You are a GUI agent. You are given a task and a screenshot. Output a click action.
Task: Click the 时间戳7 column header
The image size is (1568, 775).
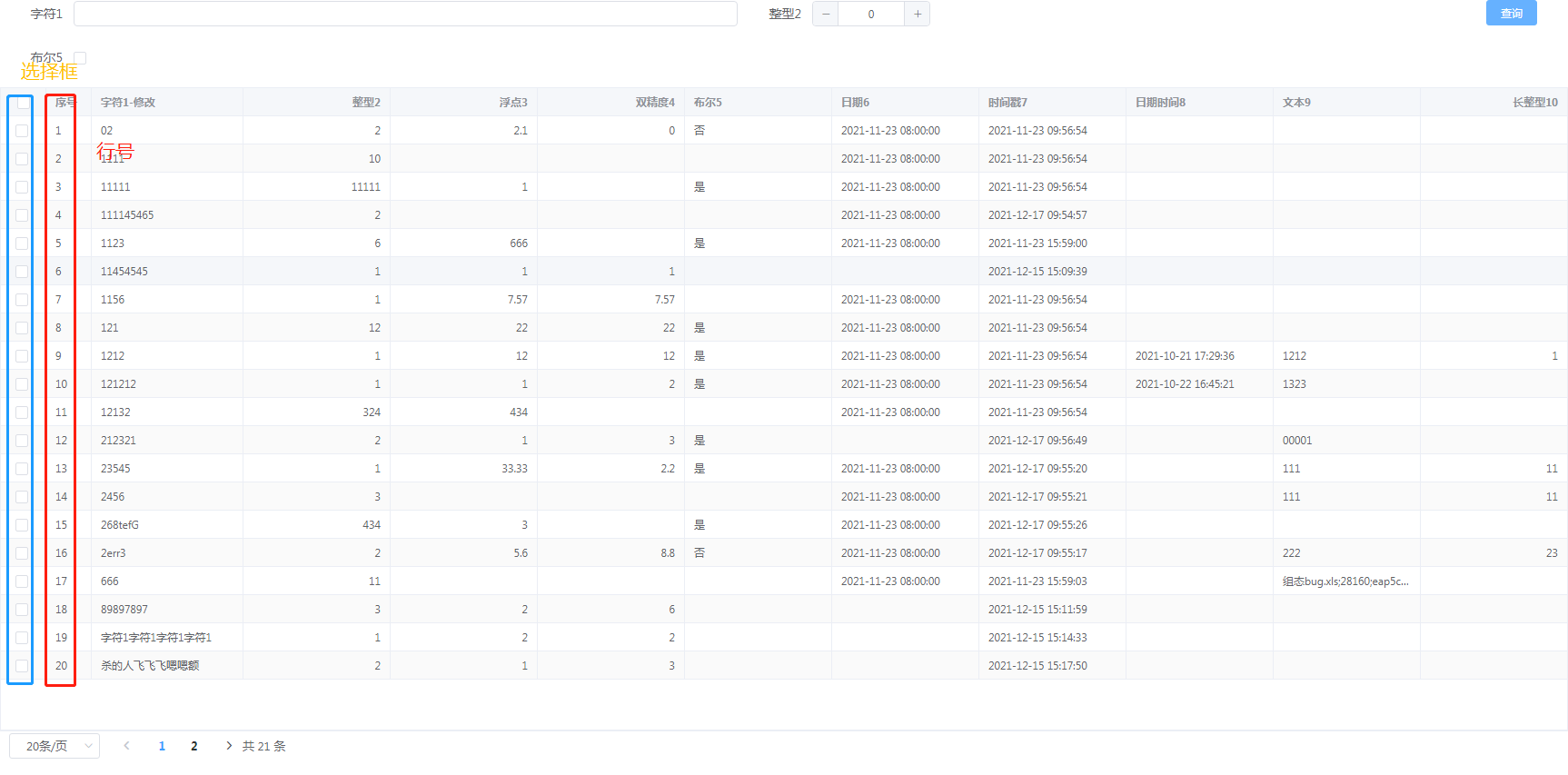pos(1007,103)
